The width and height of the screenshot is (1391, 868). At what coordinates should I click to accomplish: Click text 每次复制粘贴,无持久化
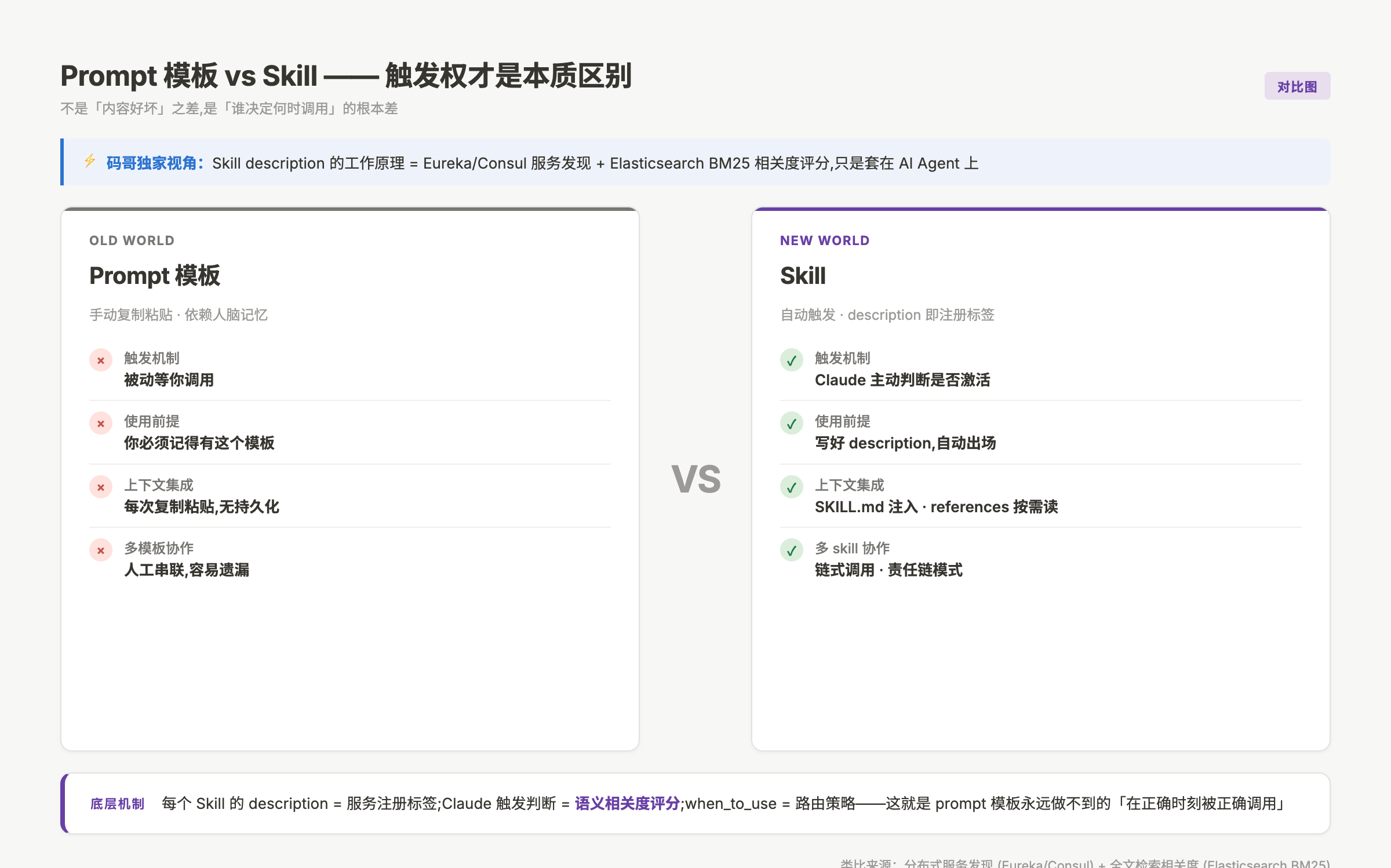point(202,507)
